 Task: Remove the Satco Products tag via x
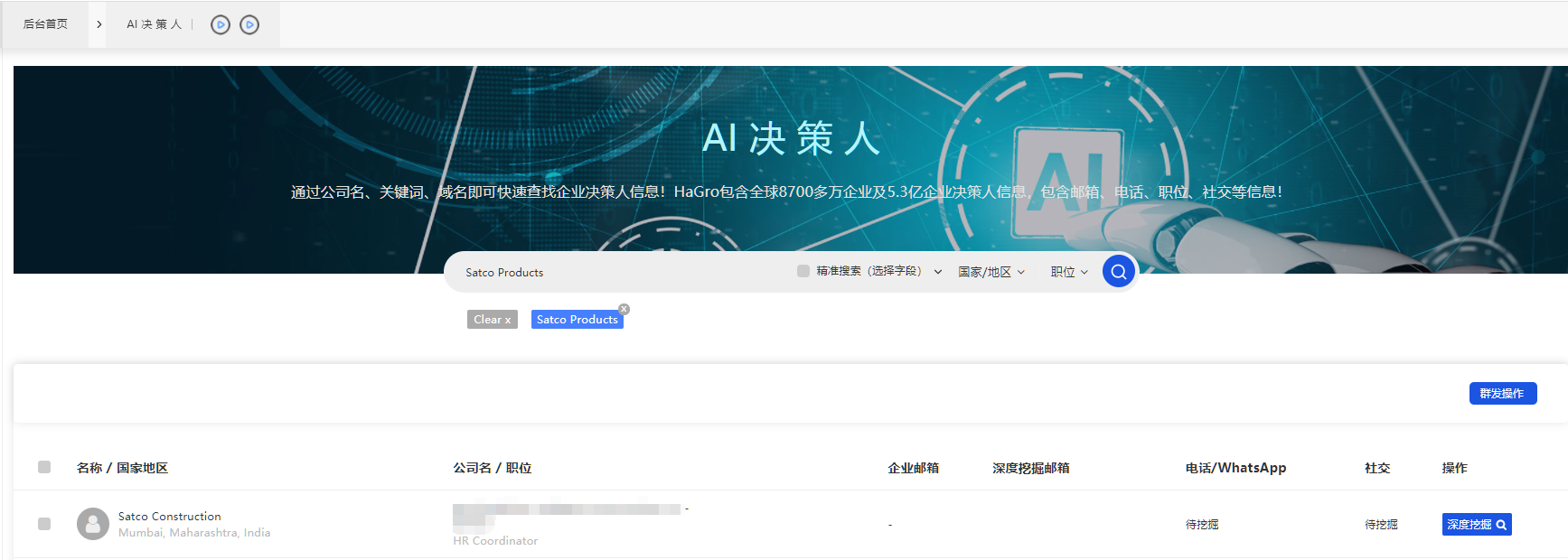[624, 309]
